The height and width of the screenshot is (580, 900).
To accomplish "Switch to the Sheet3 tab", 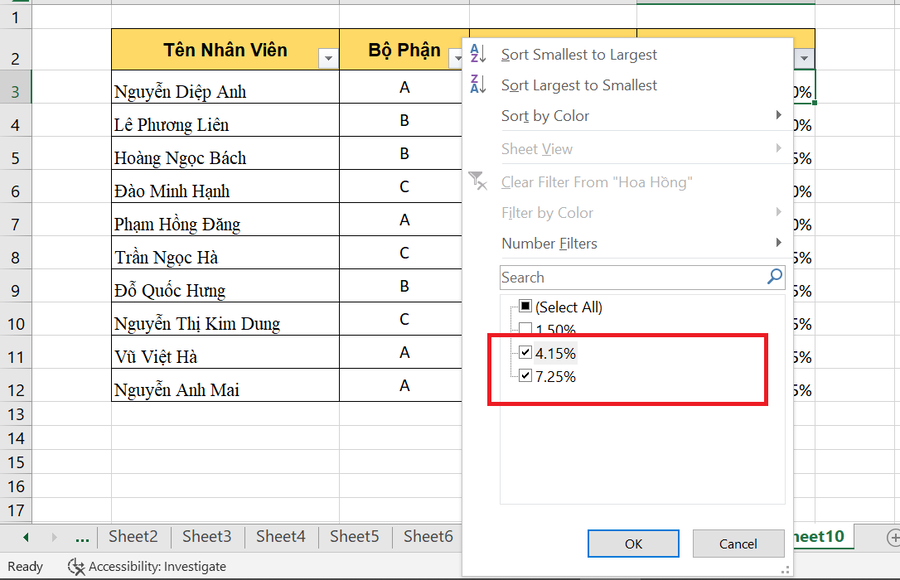I will [207, 536].
